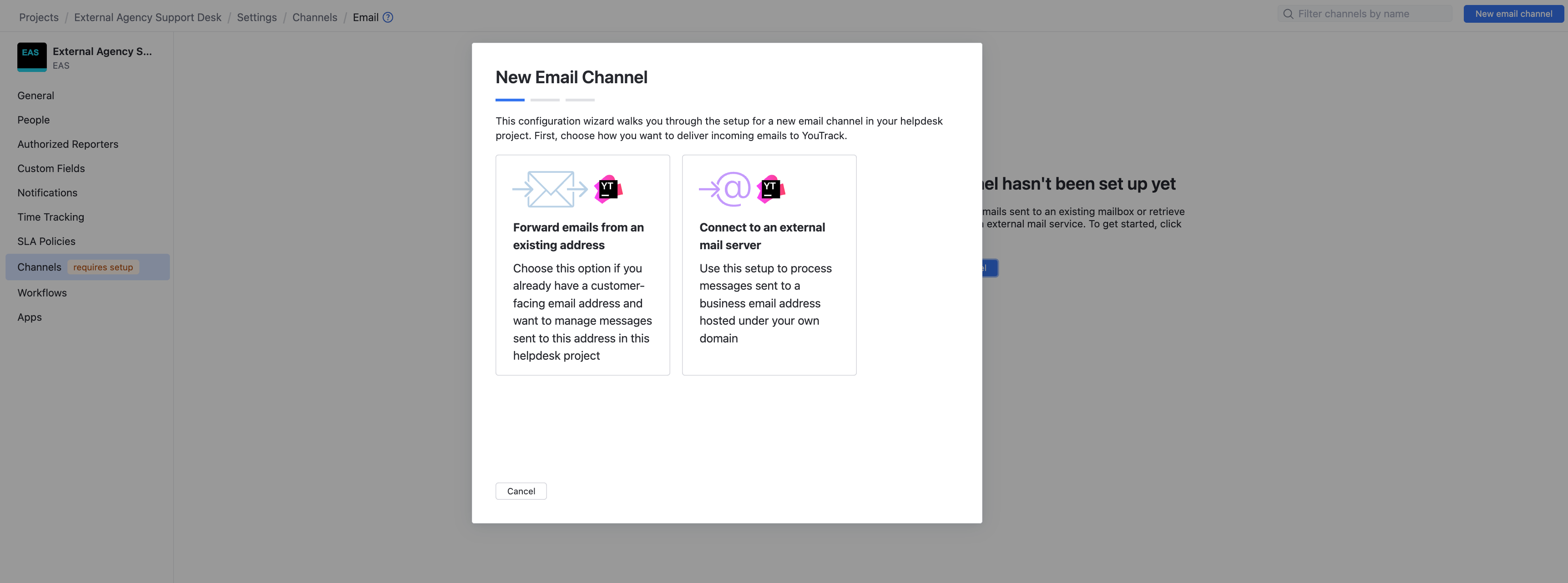Go to the Projects breadcrumb

tap(39, 17)
